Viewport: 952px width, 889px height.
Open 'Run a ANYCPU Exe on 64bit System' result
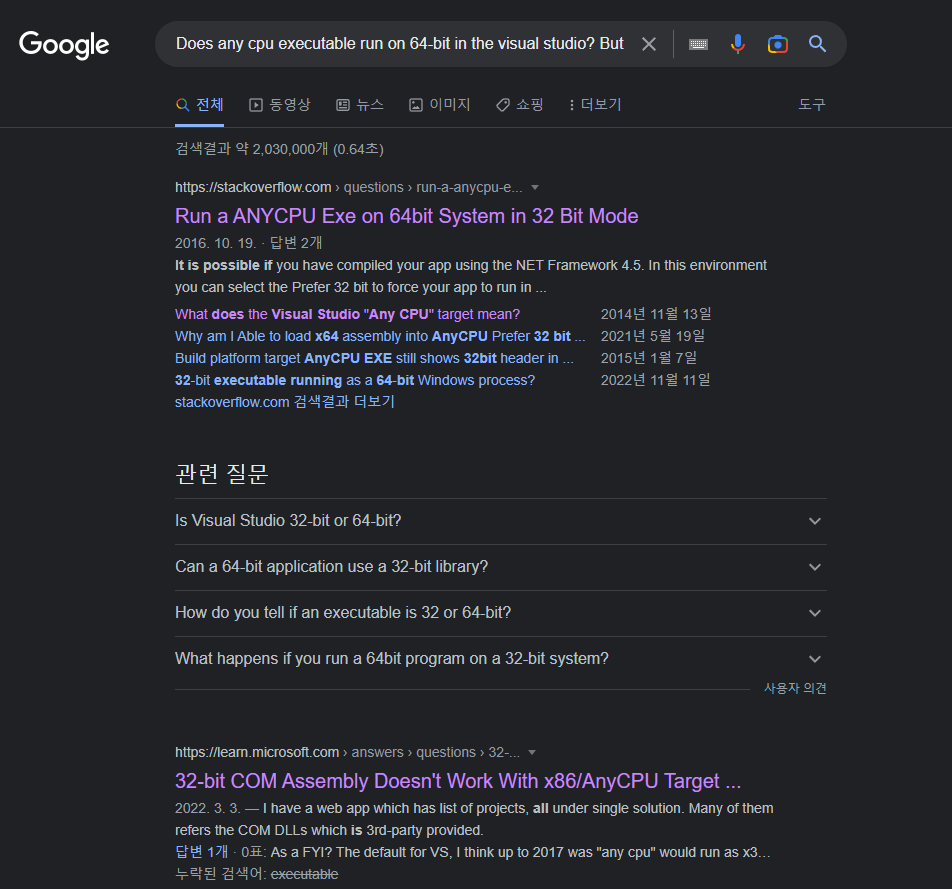tap(406, 216)
